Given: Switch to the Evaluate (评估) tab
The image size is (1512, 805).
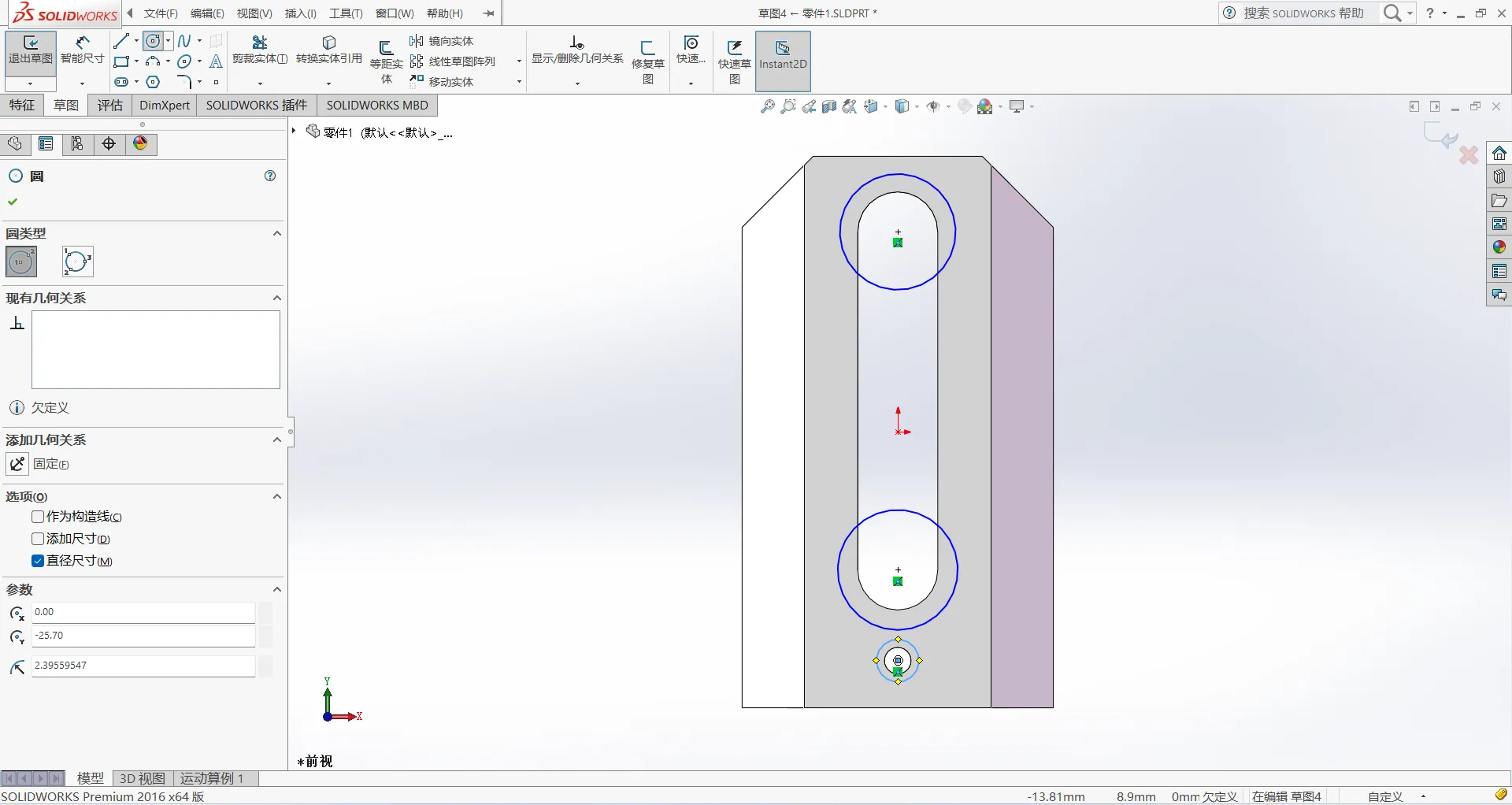Looking at the screenshot, I should (109, 106).
